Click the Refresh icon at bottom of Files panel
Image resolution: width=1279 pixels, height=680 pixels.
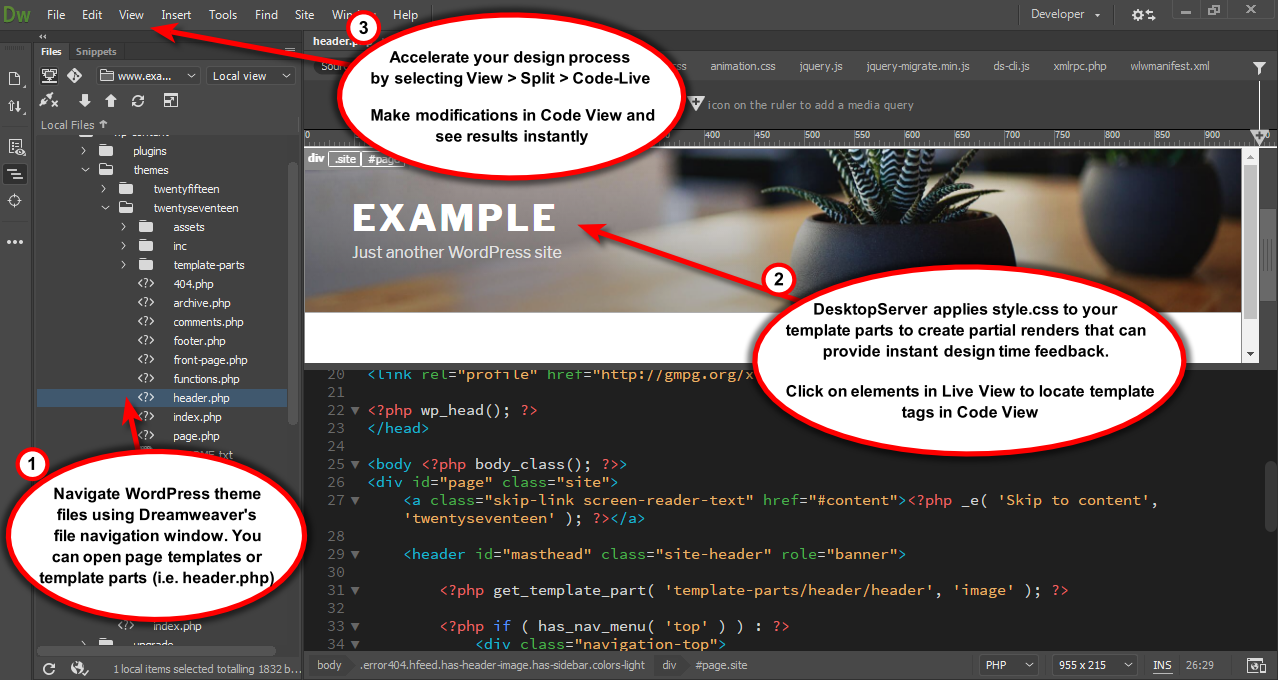48,669
